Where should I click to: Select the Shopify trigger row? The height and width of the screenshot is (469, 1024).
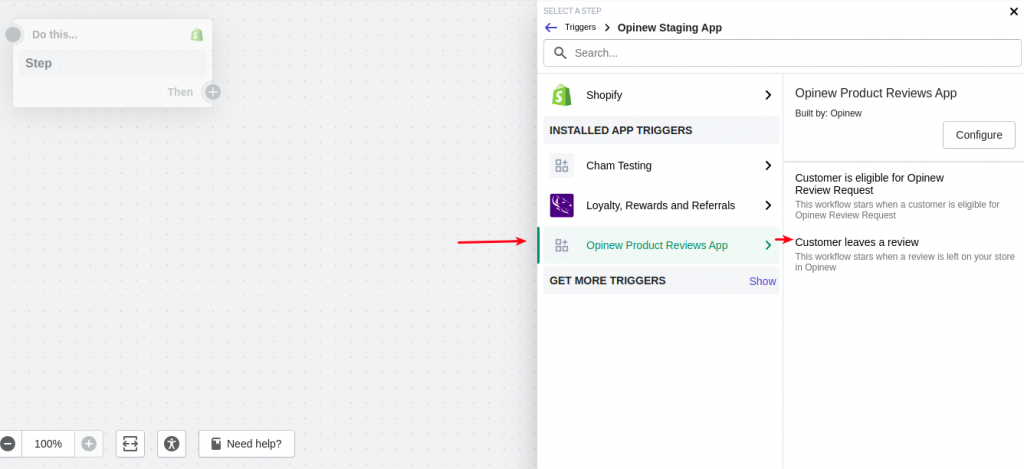661,95
